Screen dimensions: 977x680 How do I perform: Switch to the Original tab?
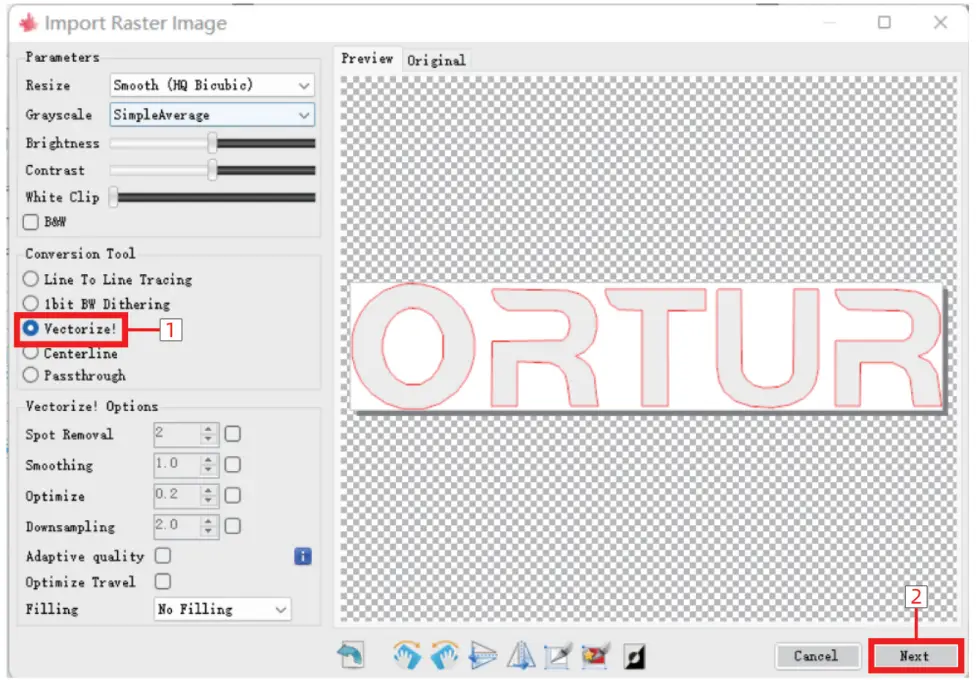437,60
